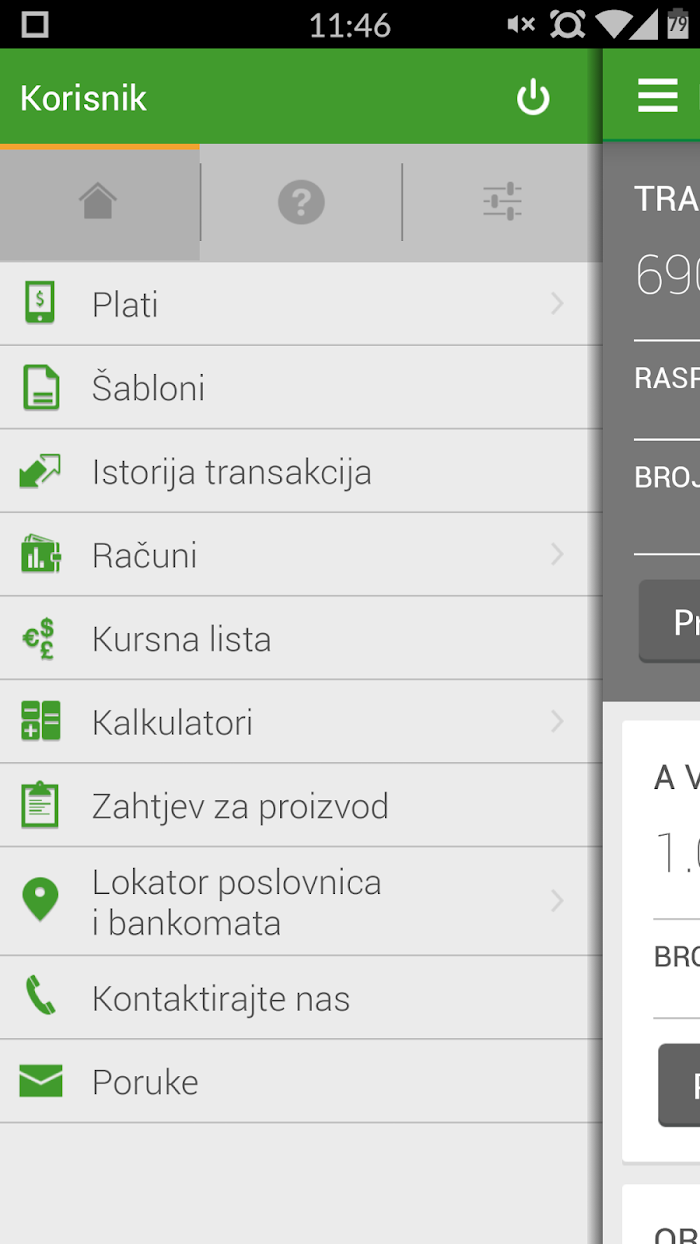
Task: Tap the Šabloni document icon
Action: tap(41, 387)
